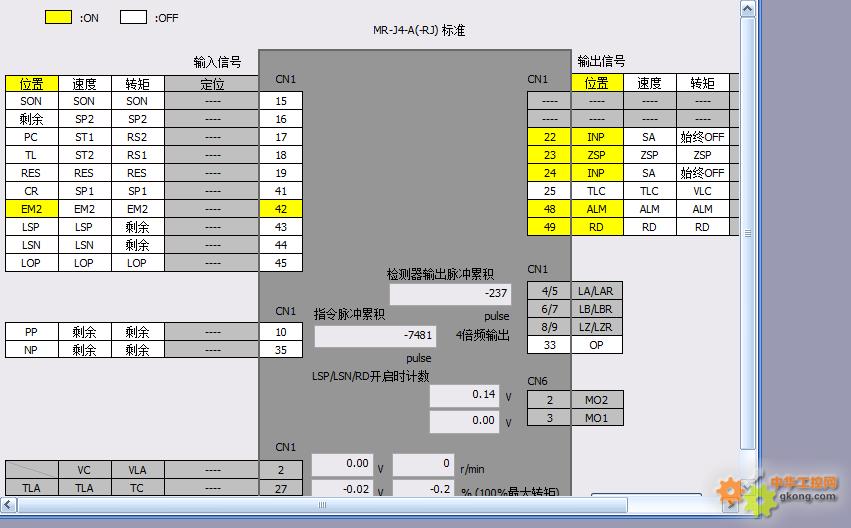Click the LA/LAR encoder output cell
Viewport: 851px width, 528px height.
point(596,291)
